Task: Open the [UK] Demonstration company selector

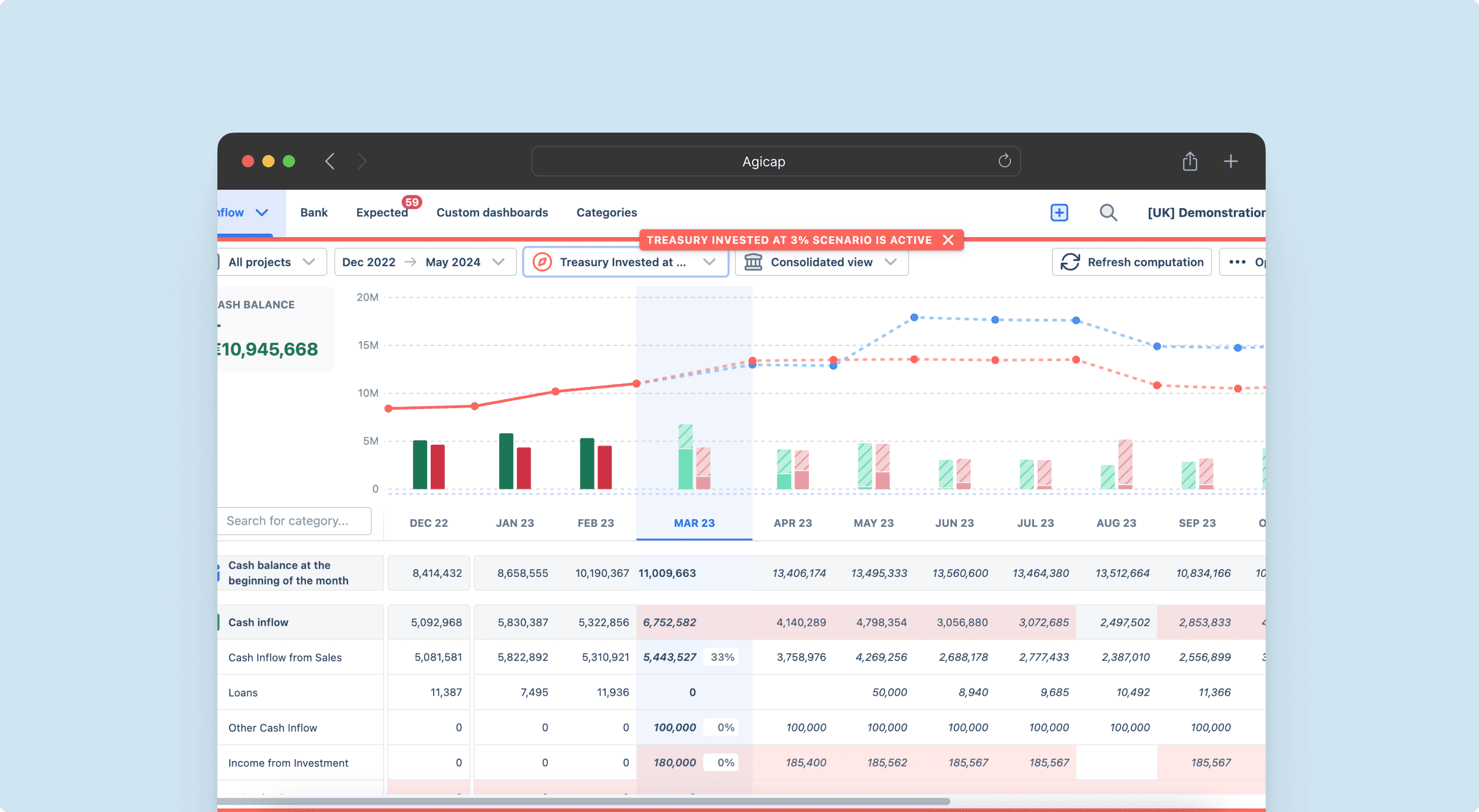Action: pyautogui.click(x=1206, y=212)
